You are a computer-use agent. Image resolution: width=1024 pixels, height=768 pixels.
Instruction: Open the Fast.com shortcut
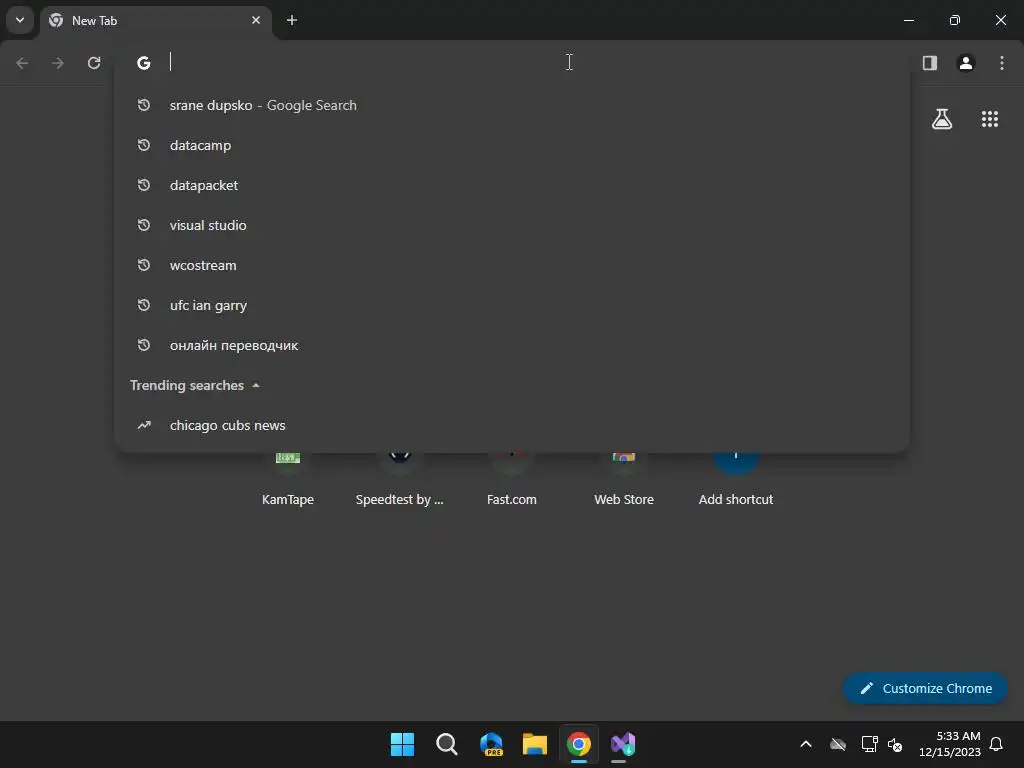point(512,480)
